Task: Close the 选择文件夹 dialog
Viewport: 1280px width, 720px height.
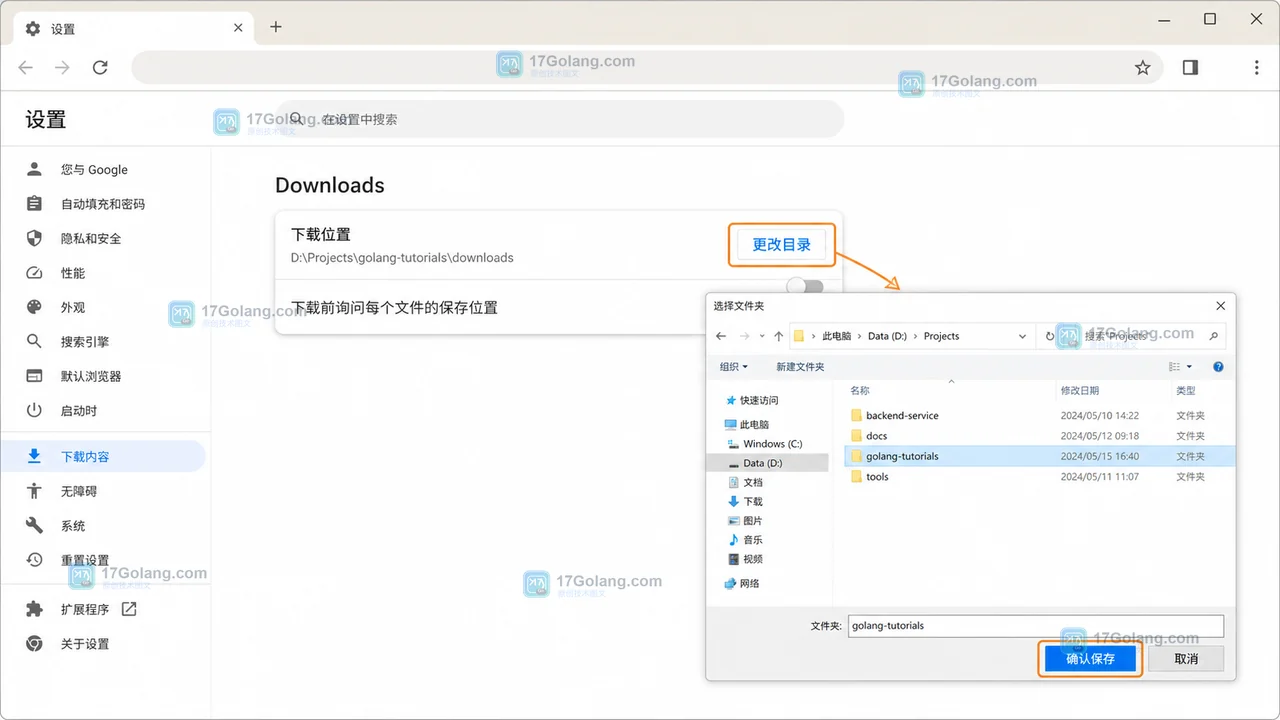Action: (1220, 306)
